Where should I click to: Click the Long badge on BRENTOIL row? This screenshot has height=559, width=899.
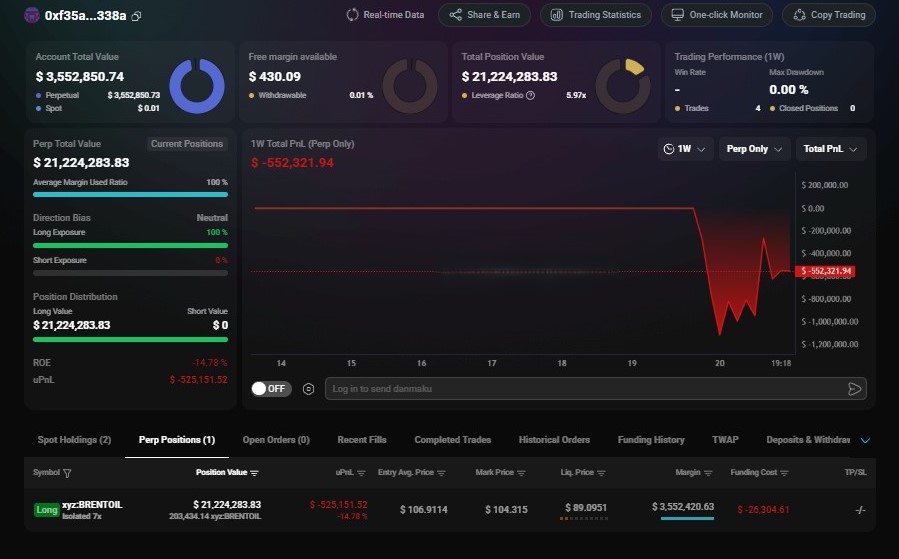[46, 510]
